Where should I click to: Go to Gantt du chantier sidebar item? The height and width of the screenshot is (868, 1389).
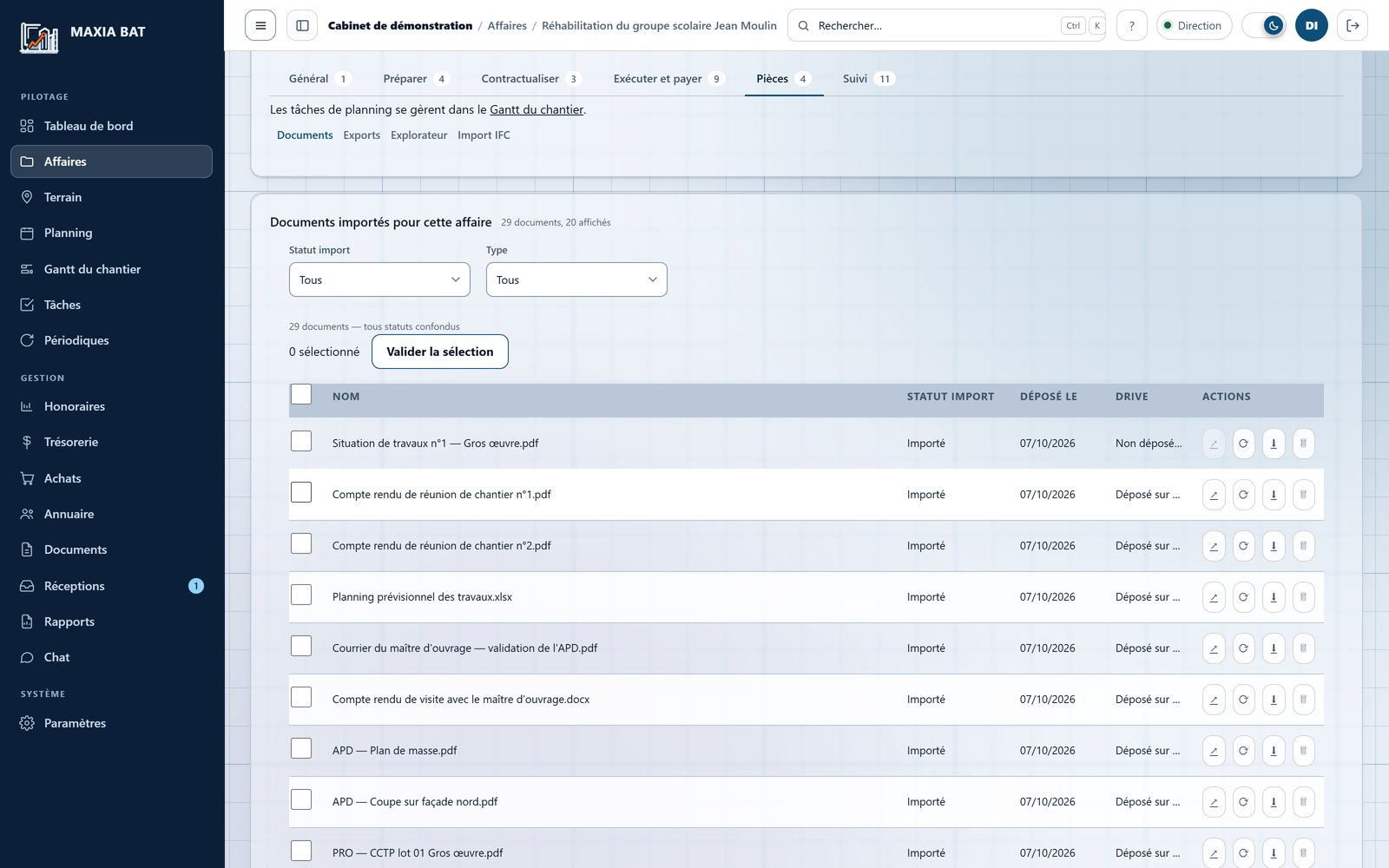[111, 269]
